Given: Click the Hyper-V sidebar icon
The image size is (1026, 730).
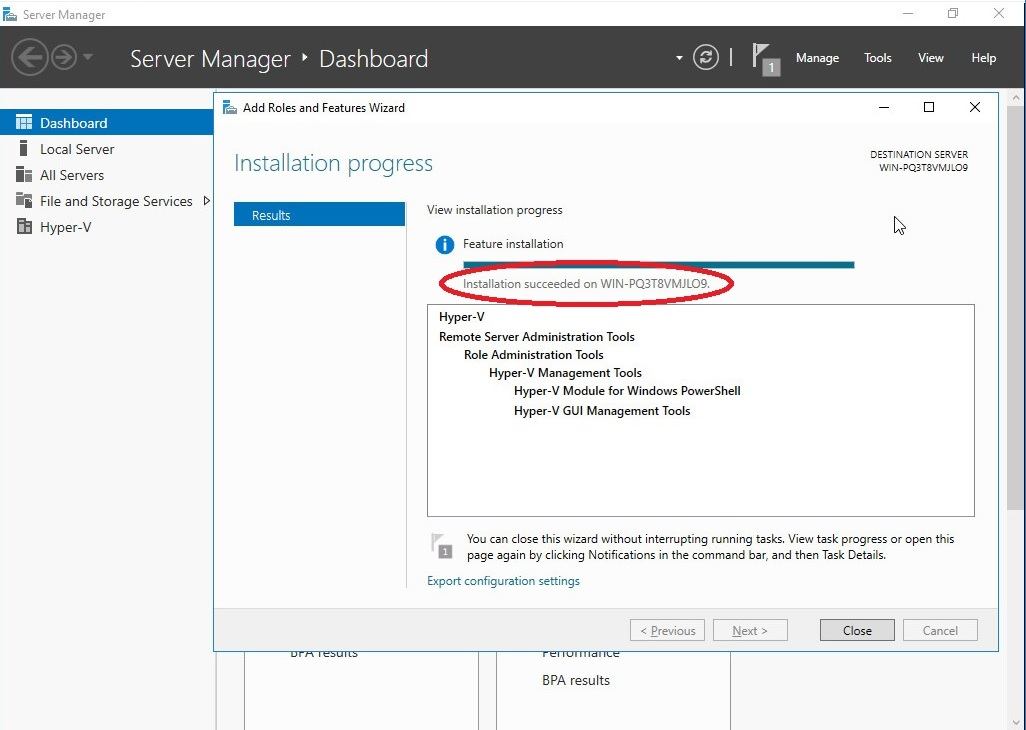Looking at the screenshot, I should pyautogui.click(x=24, y=226).
